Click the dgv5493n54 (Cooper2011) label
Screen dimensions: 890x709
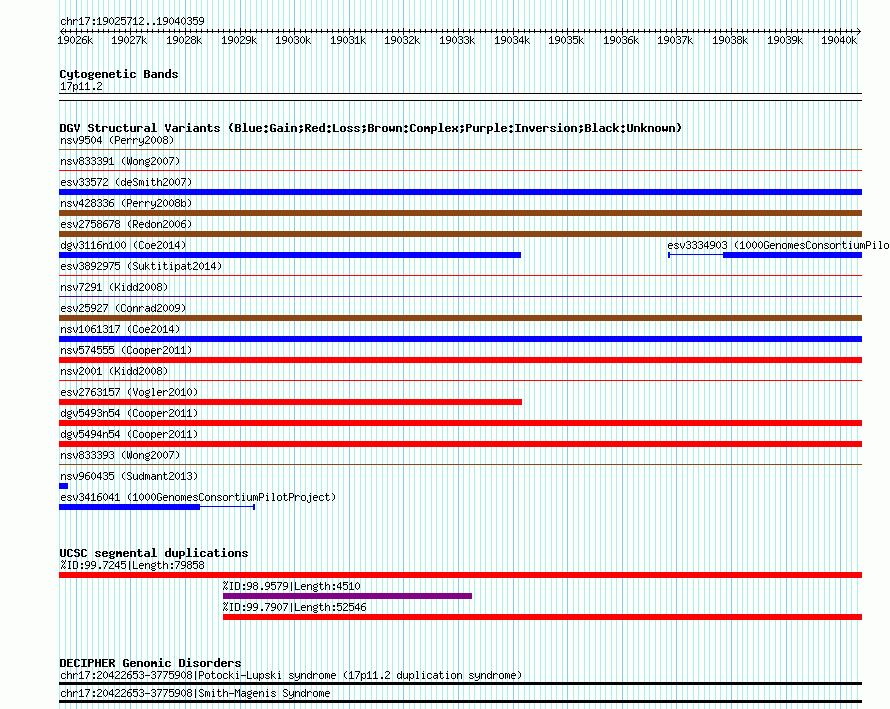tap(129, 413)
